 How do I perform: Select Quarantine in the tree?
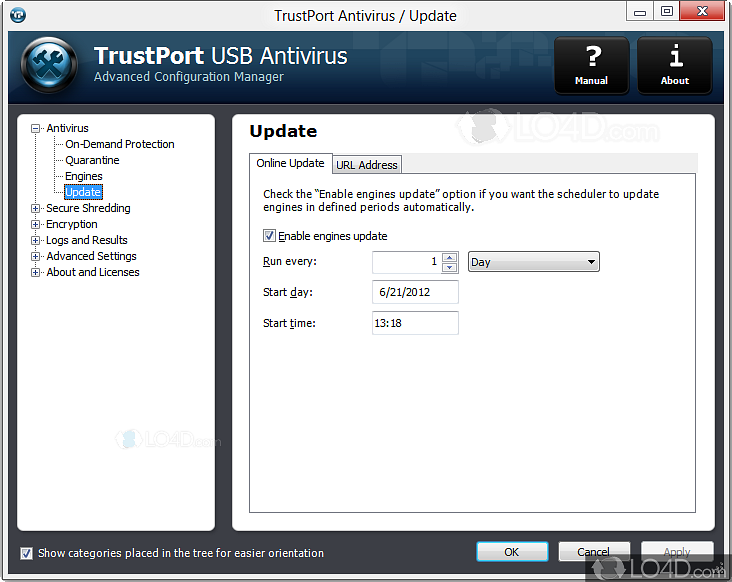coord(92,160)
